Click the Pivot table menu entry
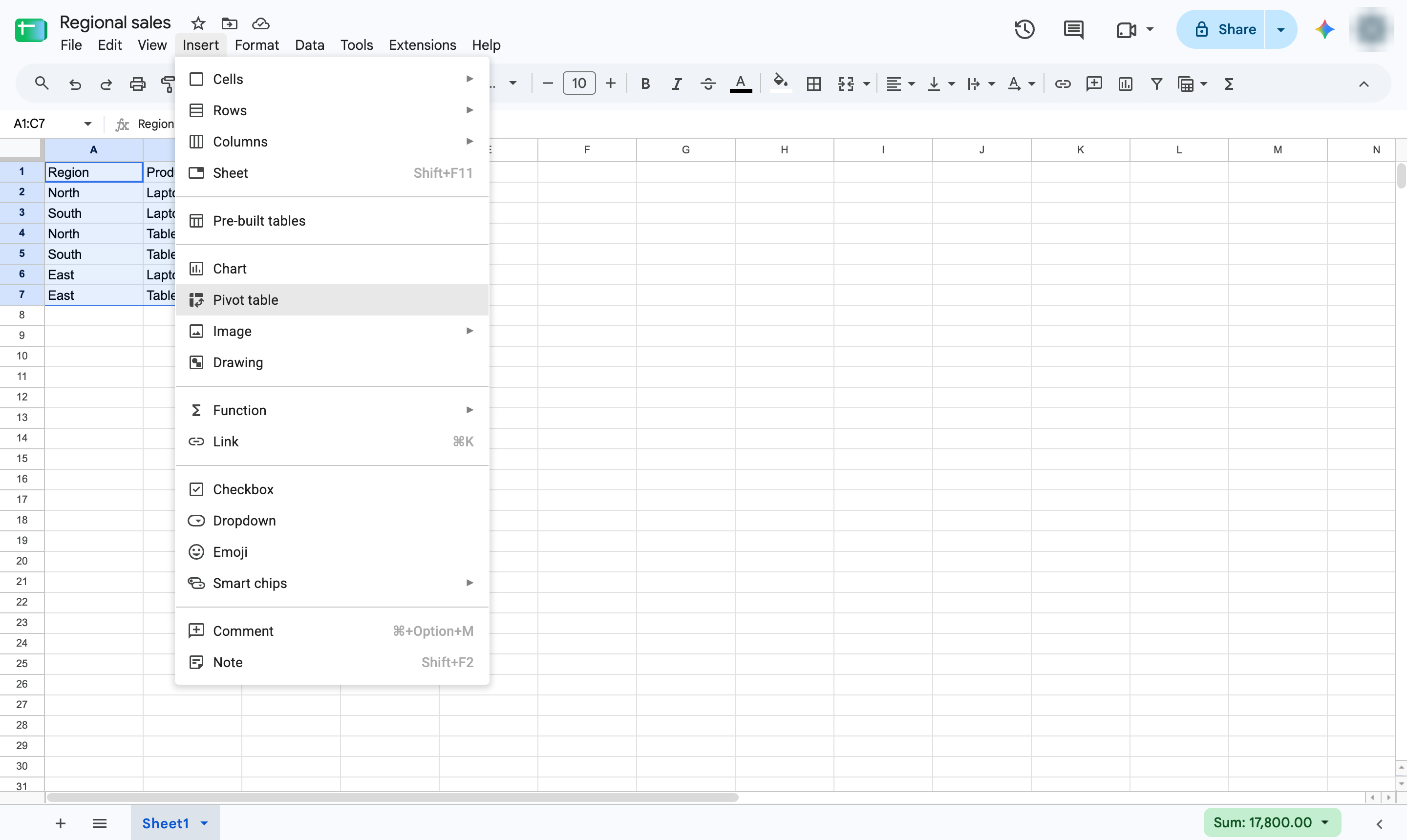The image size is (1407, 840). tap(332, 299)
